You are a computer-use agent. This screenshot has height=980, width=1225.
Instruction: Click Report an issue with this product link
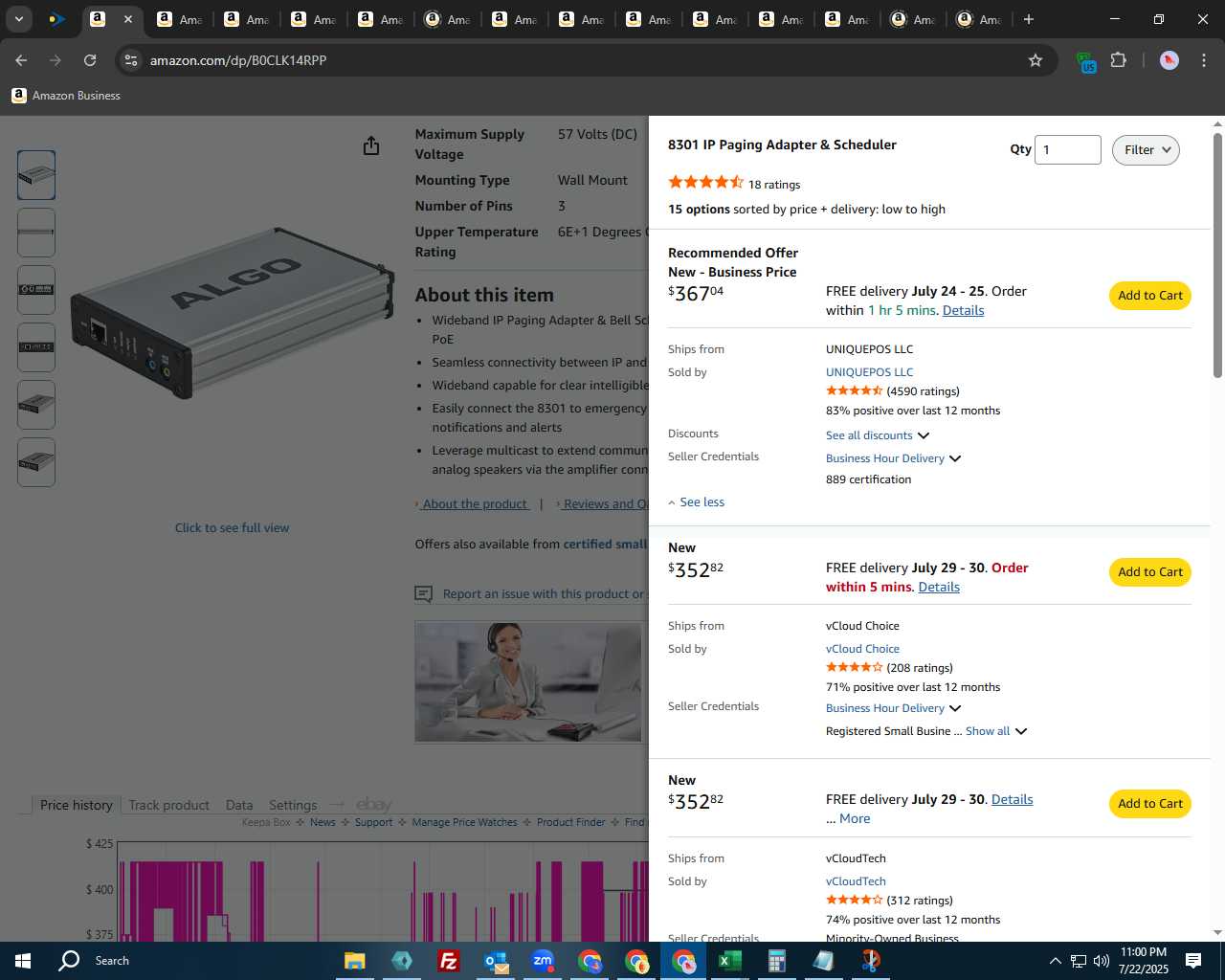pos(544,594)
